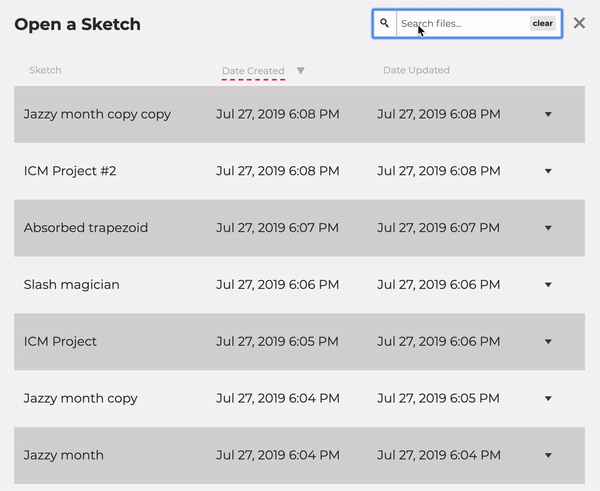The image size is (600, 491).
Task: Clear the search field with clear button
Action: [x=543, y=23]
